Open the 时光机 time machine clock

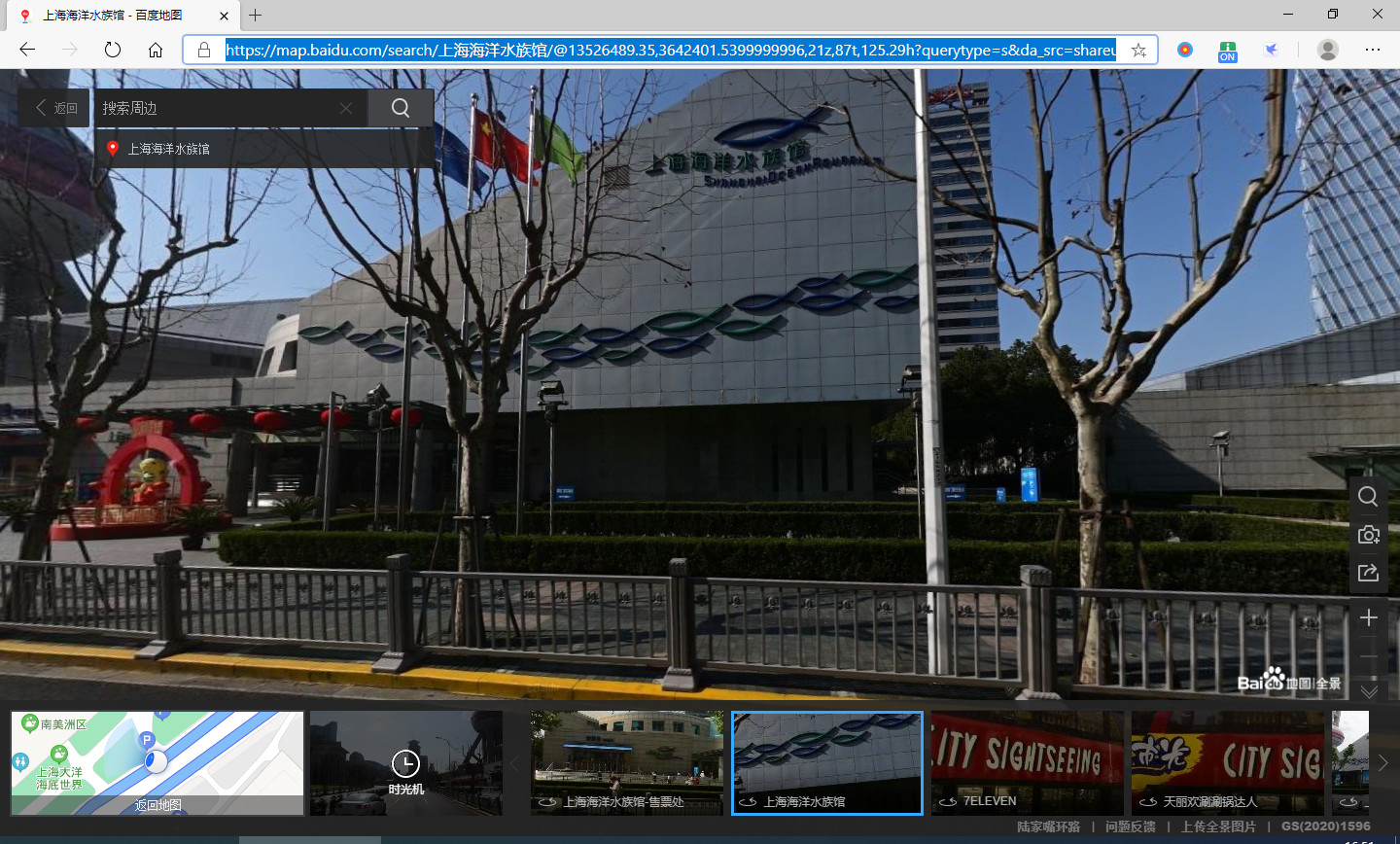(405, 764)
